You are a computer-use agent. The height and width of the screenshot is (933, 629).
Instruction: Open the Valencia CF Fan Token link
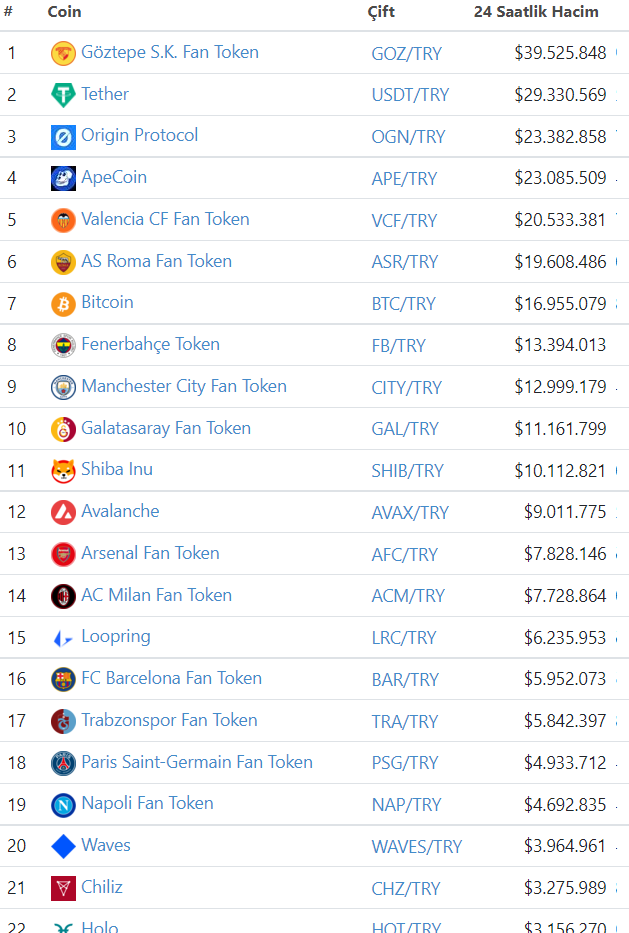[x=165, y=219]
